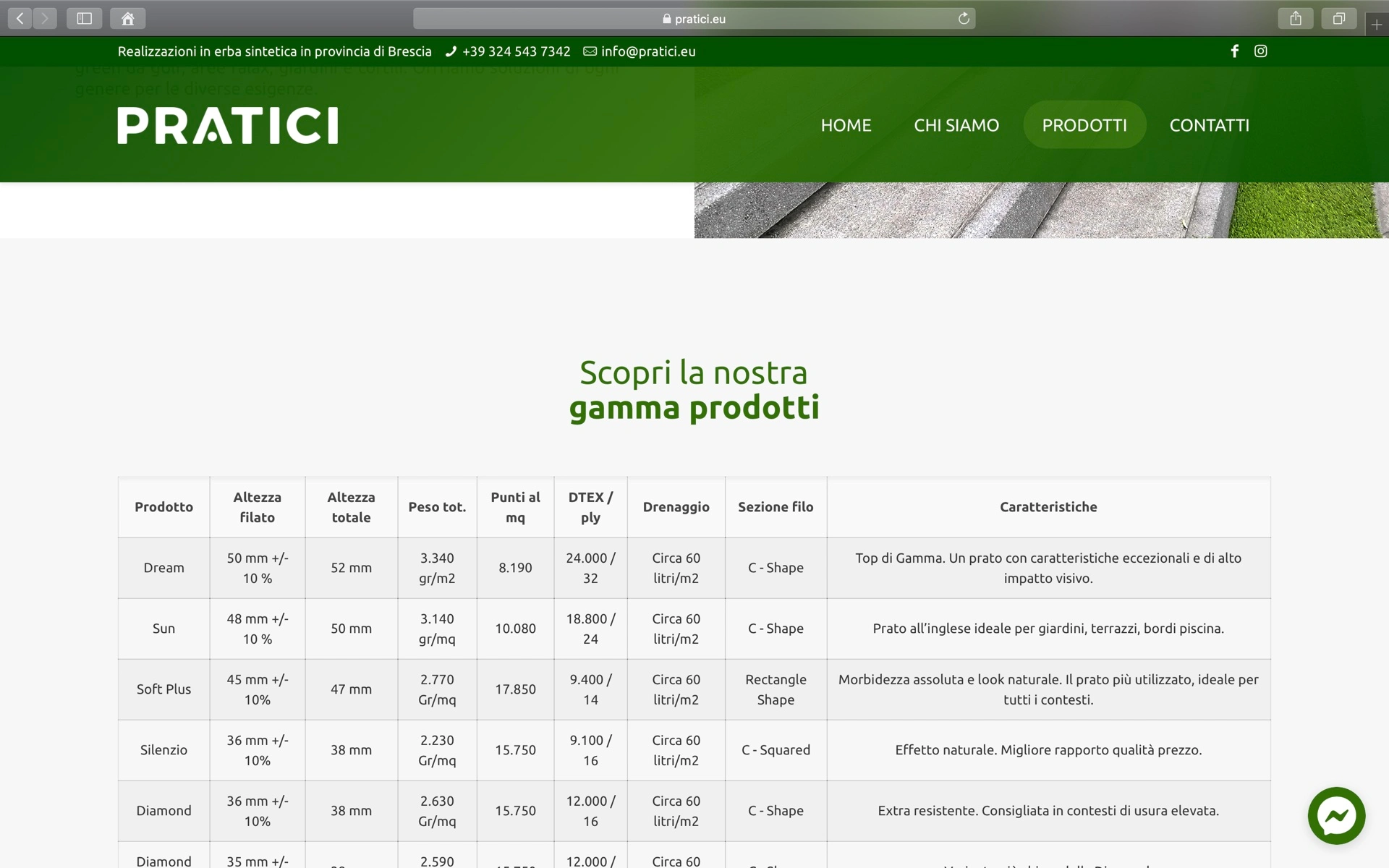This screenshot has height=868, width=1389.
Task: Open the CHI SIAMO menu item
Action: (956, 125)
